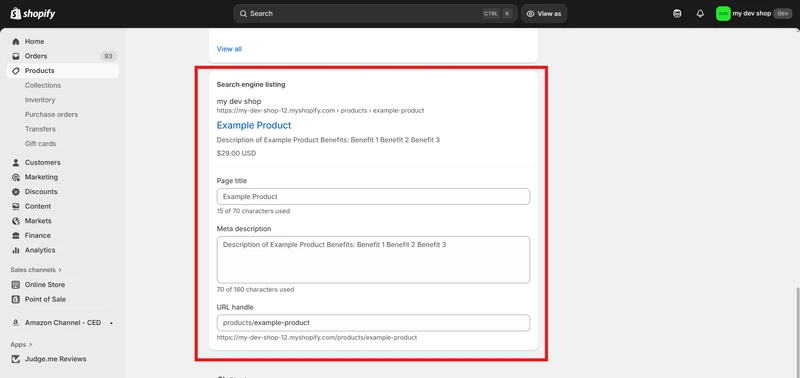Image resolution: width=800 pixels, height=378 pixels.
Task: Click the Search engine listing heading
Action: (251, 85)
